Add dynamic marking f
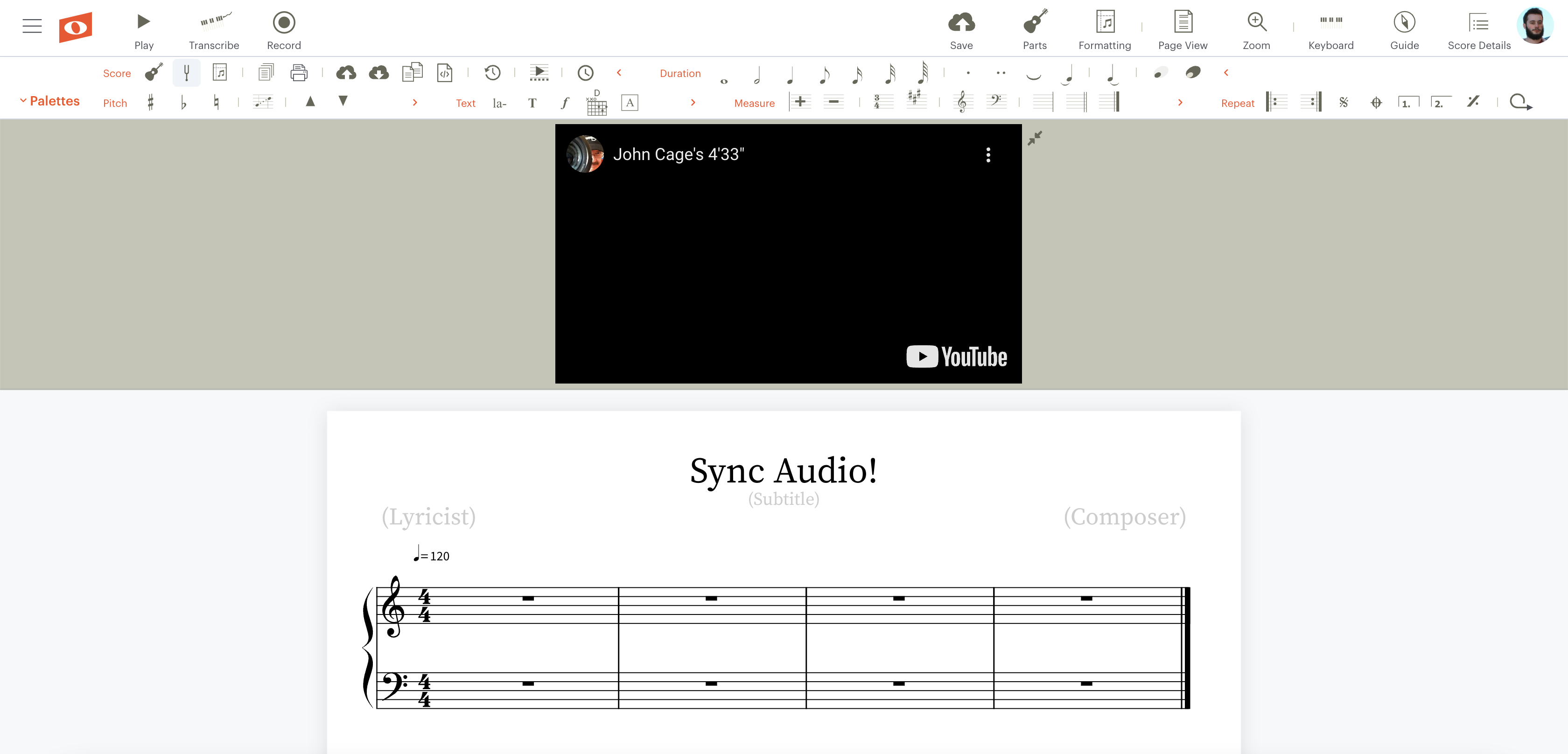The image size is (1568, 754). 565,102
